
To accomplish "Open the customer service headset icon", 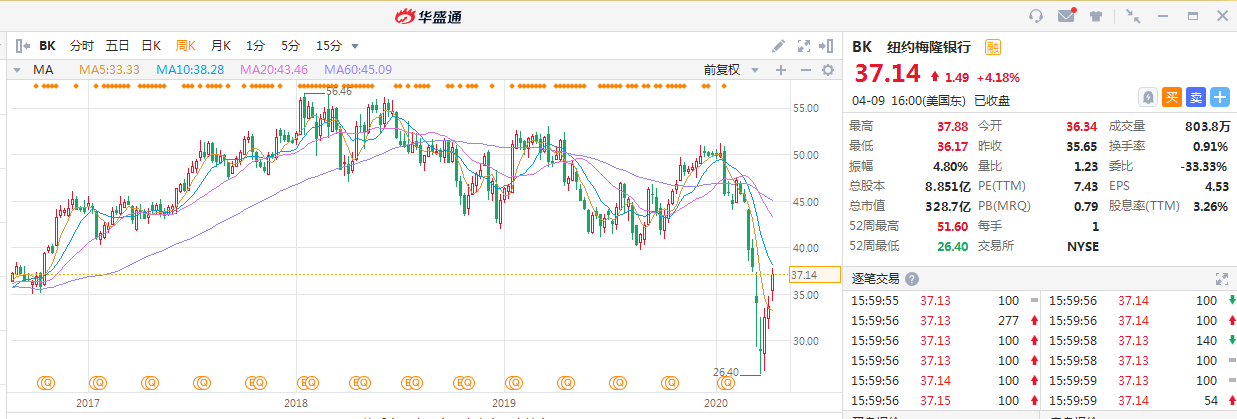I will (1036, 16).
